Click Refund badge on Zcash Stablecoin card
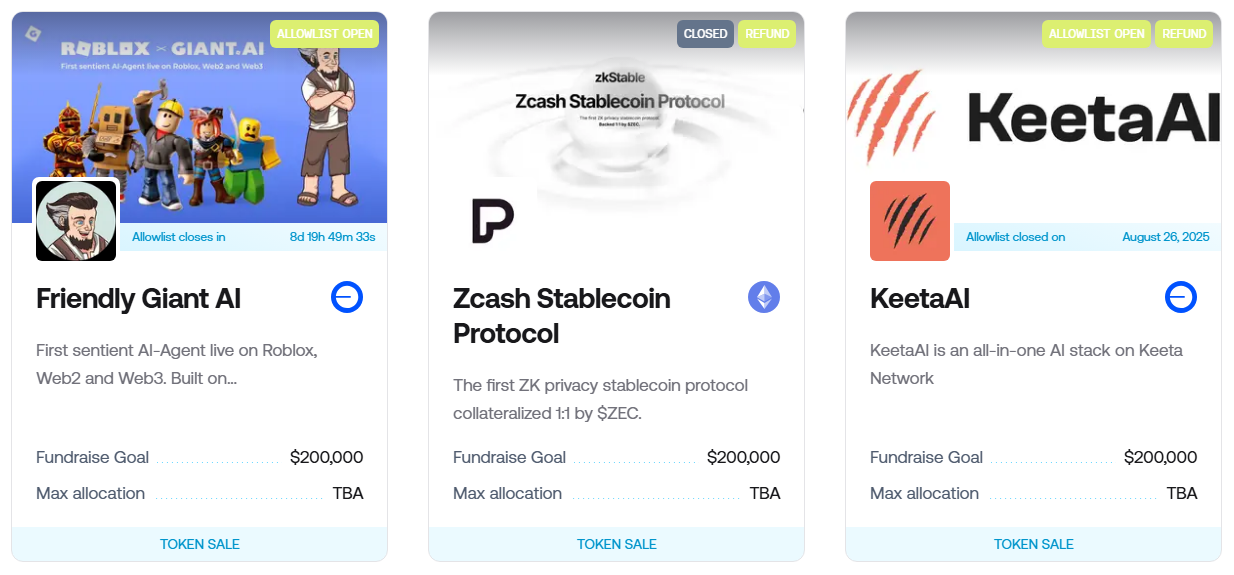Screen dimensions: 1234x575 click(767, 34)
